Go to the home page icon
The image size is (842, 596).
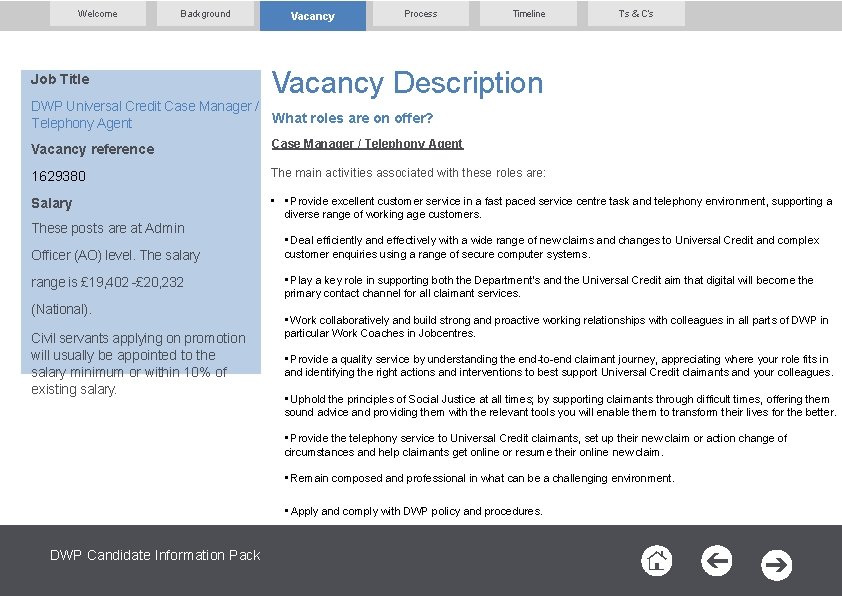tap(656, 561)
